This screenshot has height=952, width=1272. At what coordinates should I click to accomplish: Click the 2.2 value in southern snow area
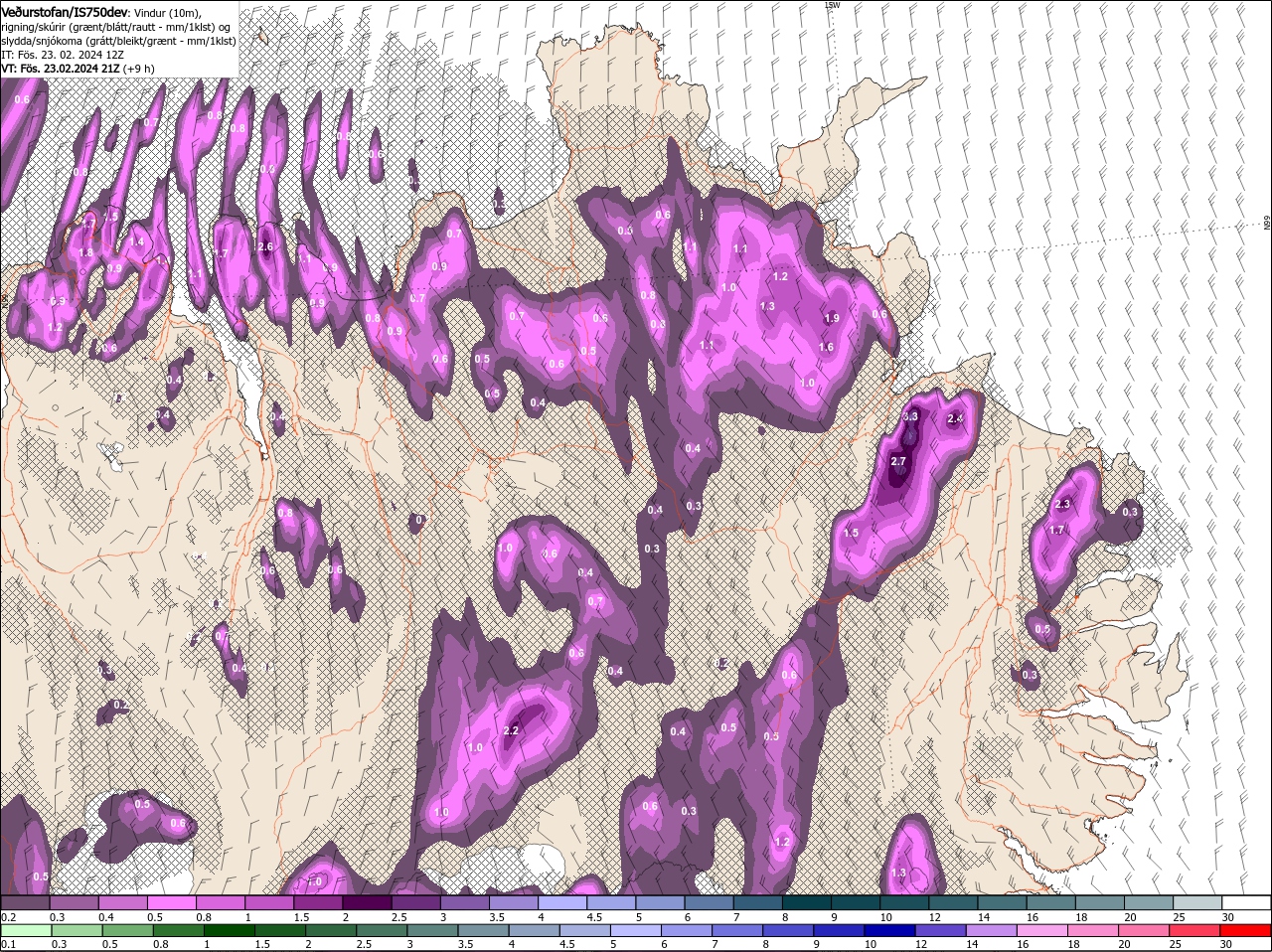[x=512, y=730]
